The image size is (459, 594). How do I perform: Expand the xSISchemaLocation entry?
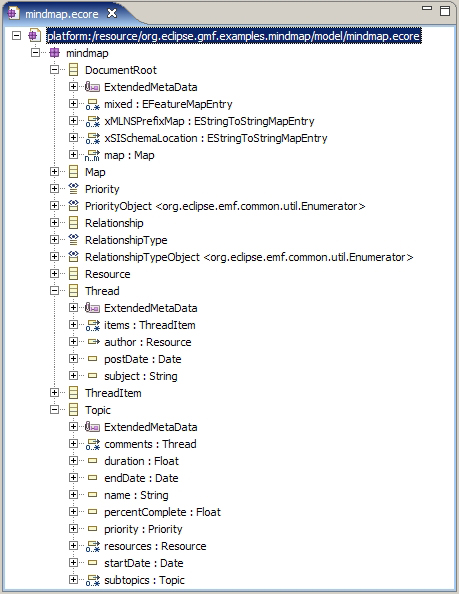click(x=73, y=137)
